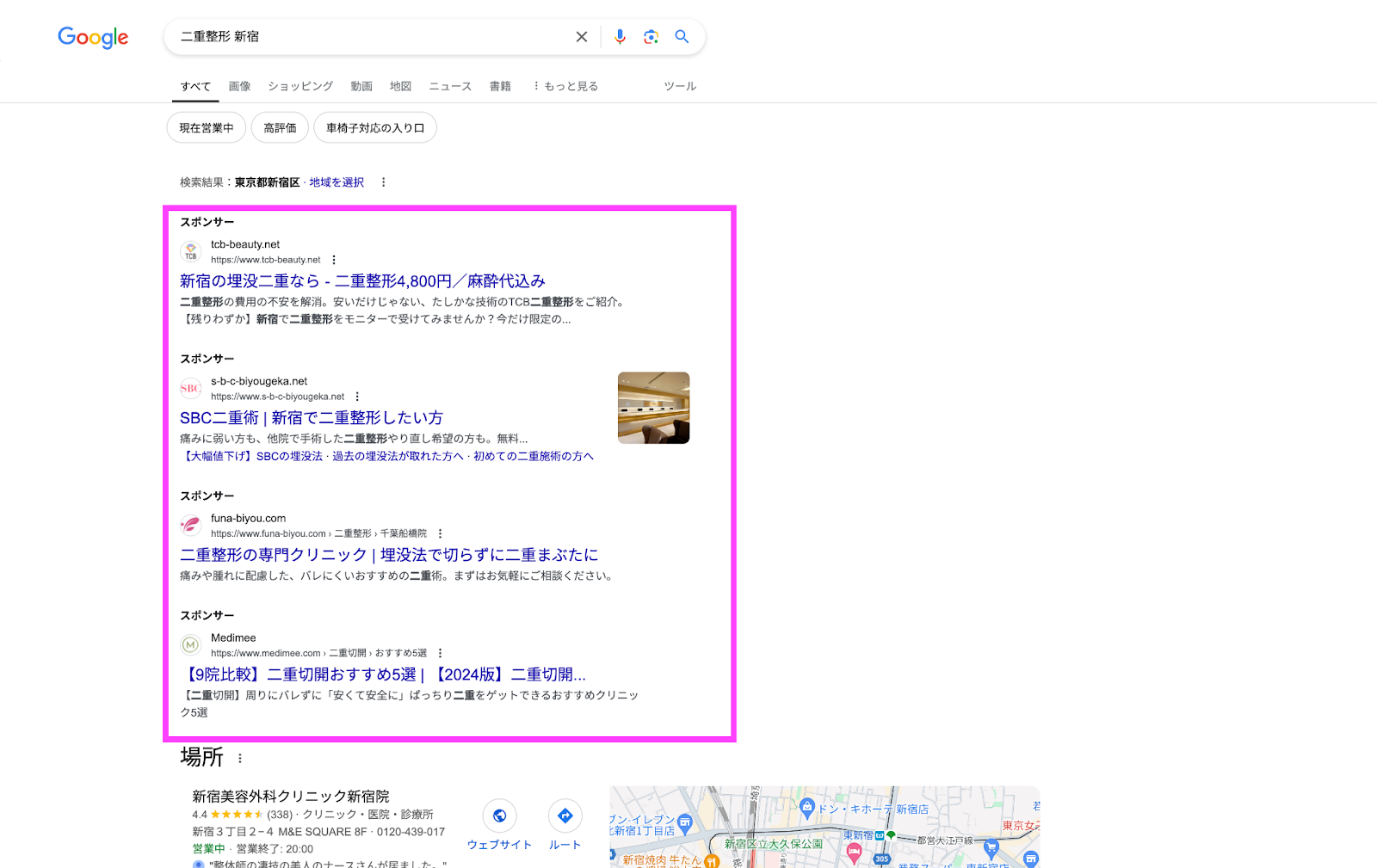Screen dimensions: 1377x868
Task: Click the 地域を選択 link
Action: [337, 182]
